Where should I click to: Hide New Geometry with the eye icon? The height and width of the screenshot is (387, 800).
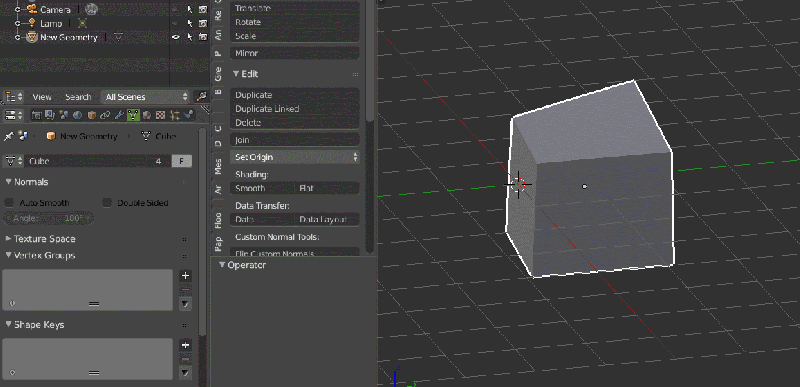tap(176, 37)
